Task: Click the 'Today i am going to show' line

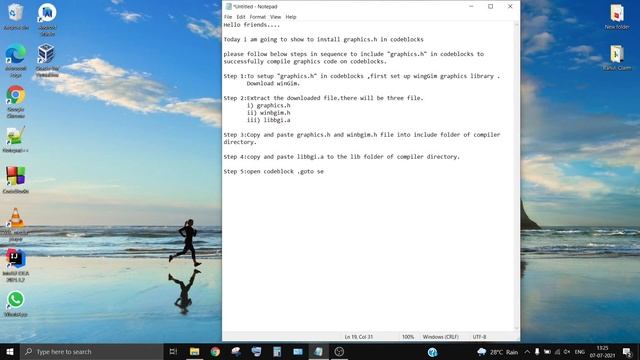Action: (x=323, y=39)
